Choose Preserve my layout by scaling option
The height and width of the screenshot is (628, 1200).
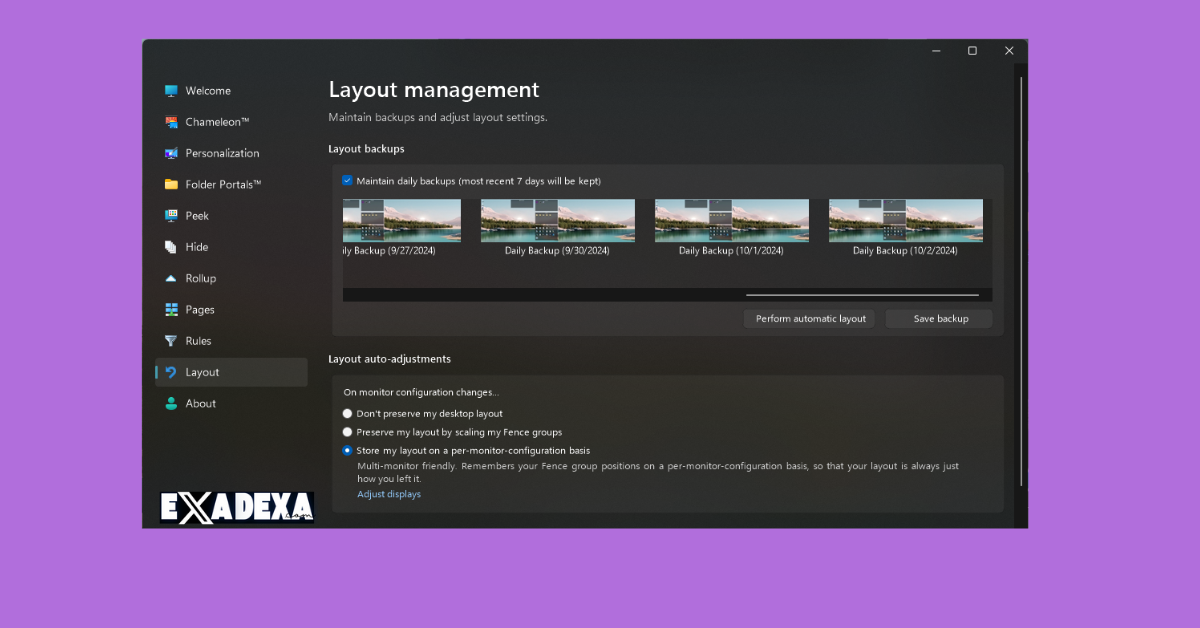tap(348, 432)
